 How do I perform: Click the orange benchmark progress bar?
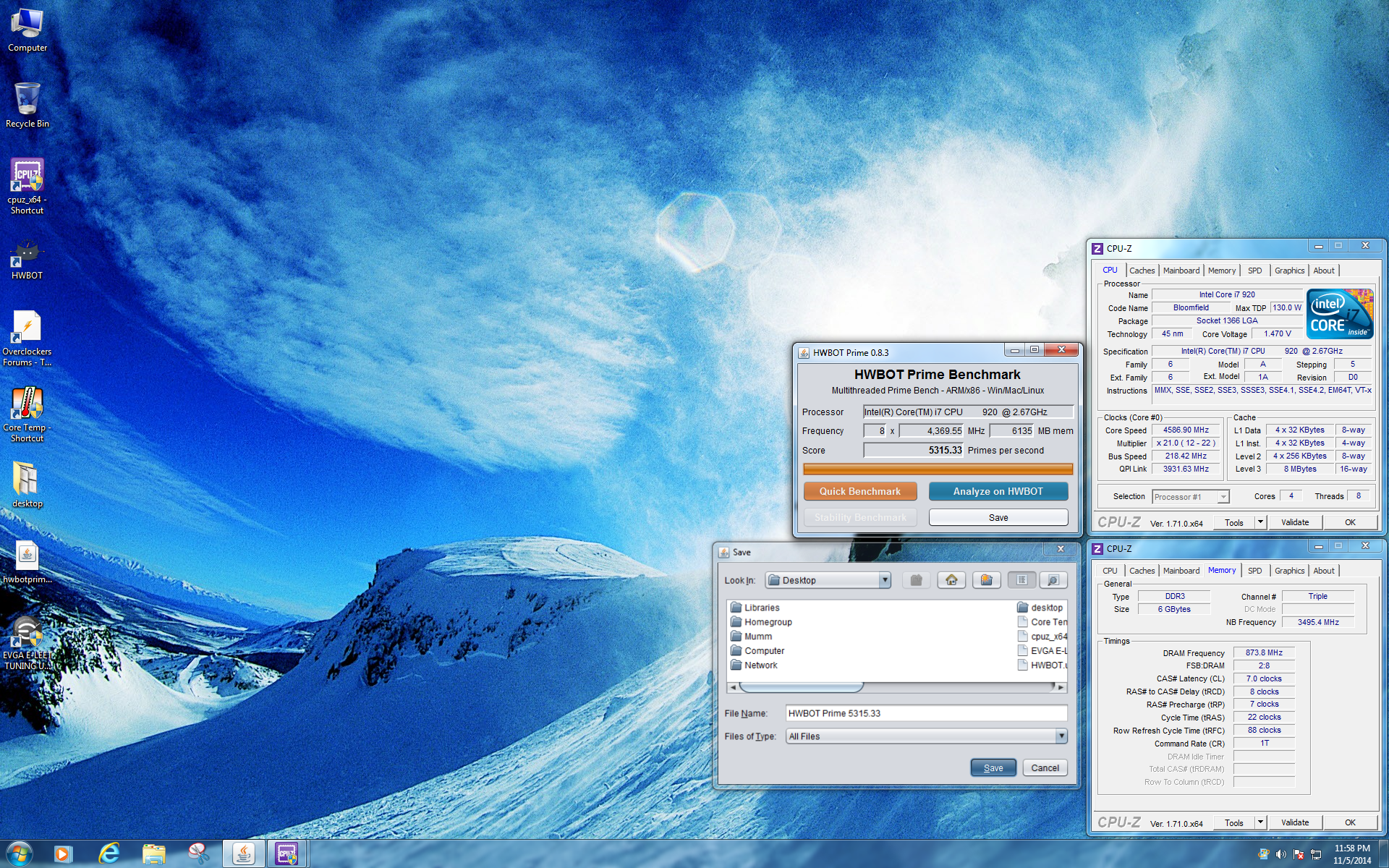tap(938, 469)
